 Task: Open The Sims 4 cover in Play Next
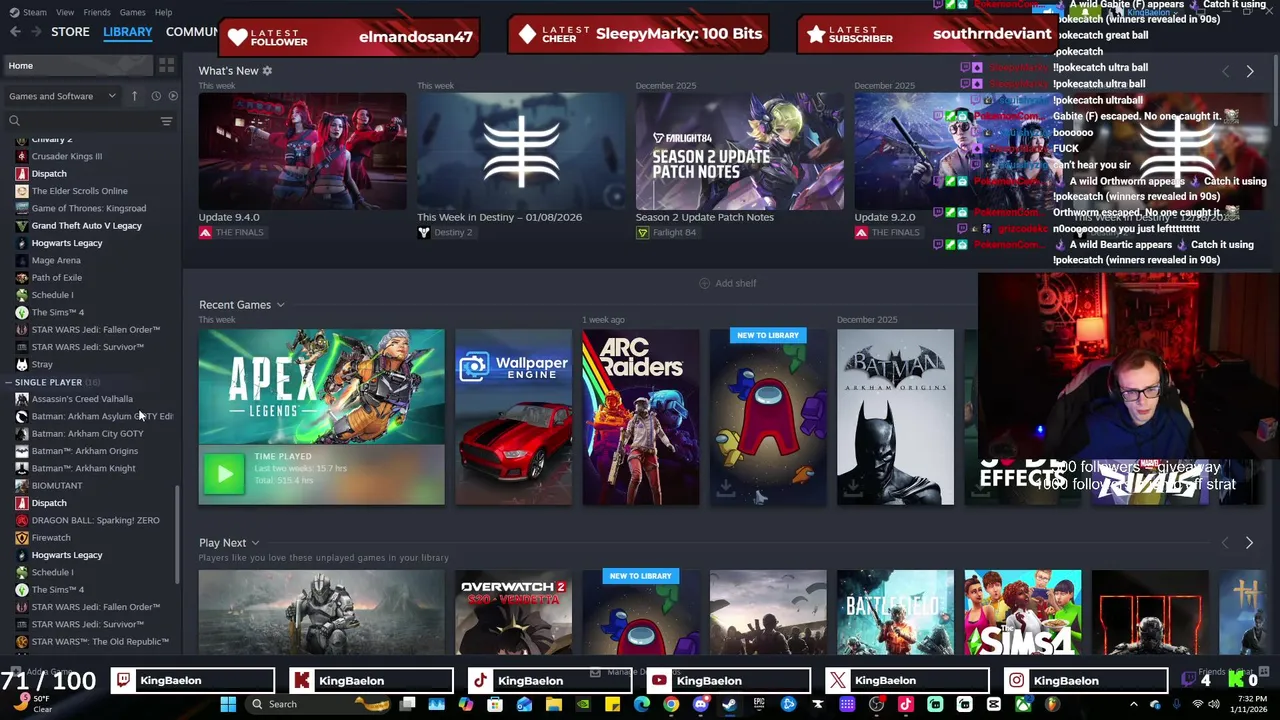(1023, 612)
